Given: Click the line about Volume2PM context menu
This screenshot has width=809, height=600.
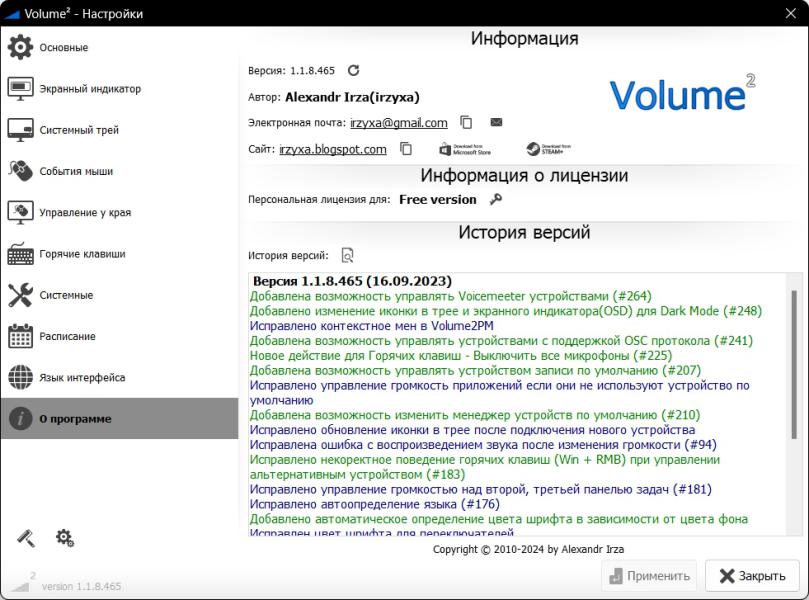Looking at the screenshot, I should click(x=371, y=326).
